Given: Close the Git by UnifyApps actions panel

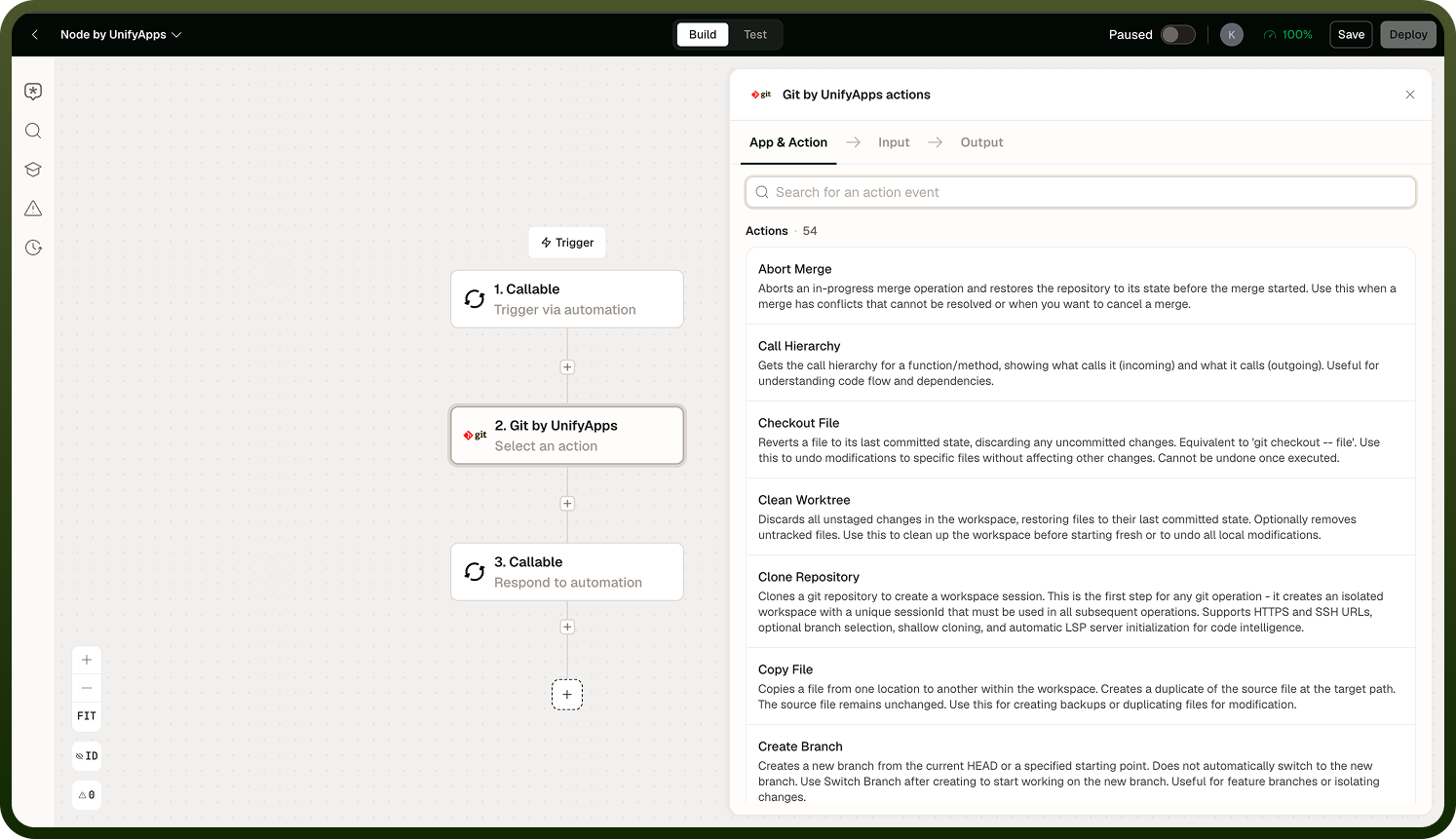Looking at the screenshot, I should 1410,95.
